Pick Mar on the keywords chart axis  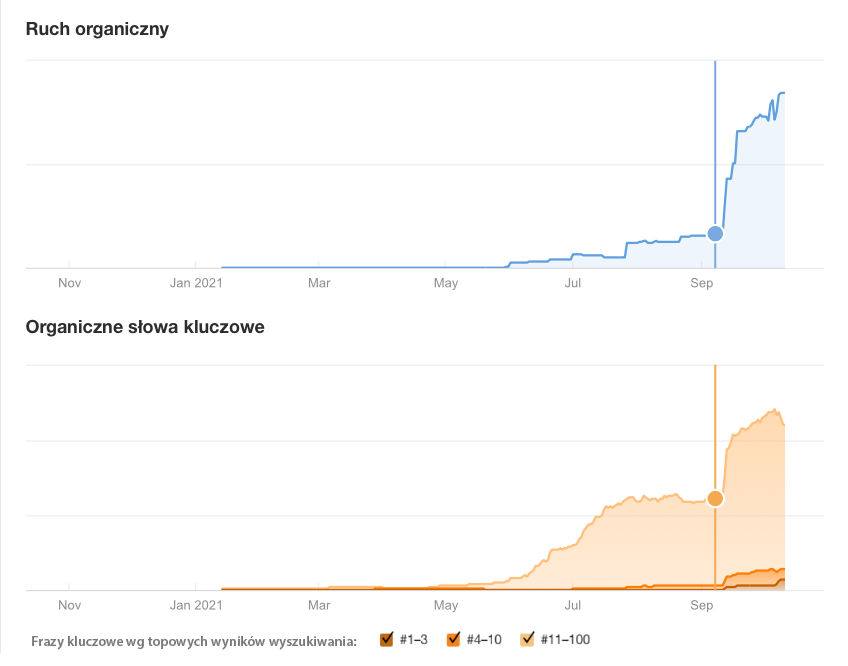[319, 605]
